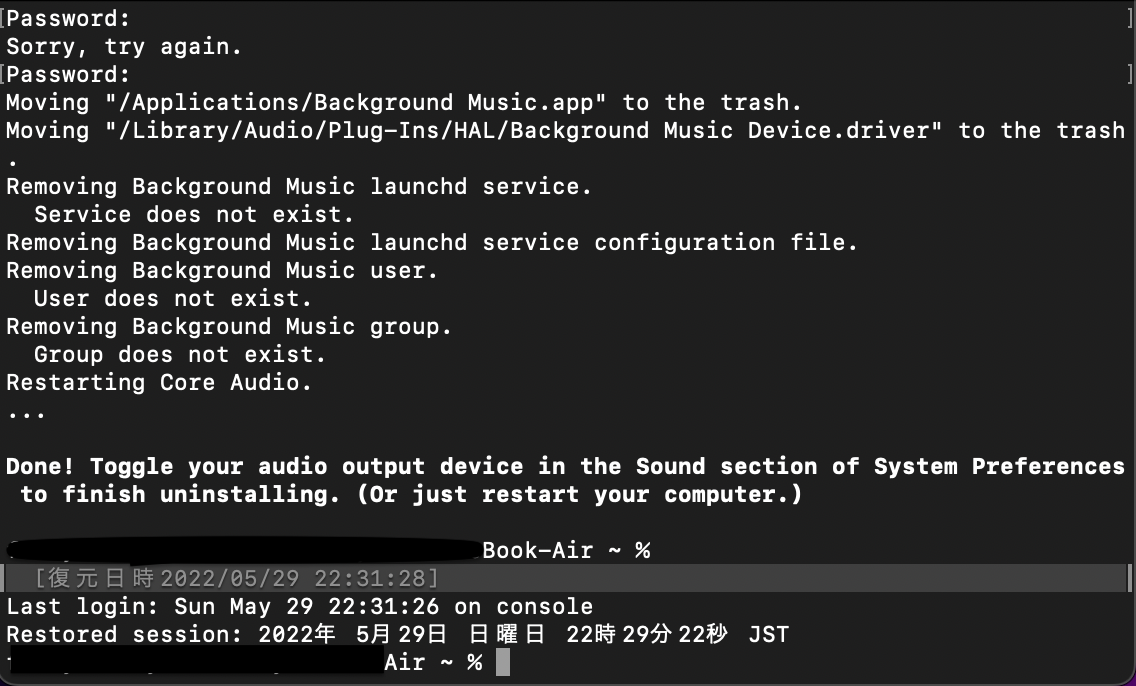This screenshot has height=686, width=1136.
Task: Click the "Restarting Core Audio." line
Action: click(159, 382)
